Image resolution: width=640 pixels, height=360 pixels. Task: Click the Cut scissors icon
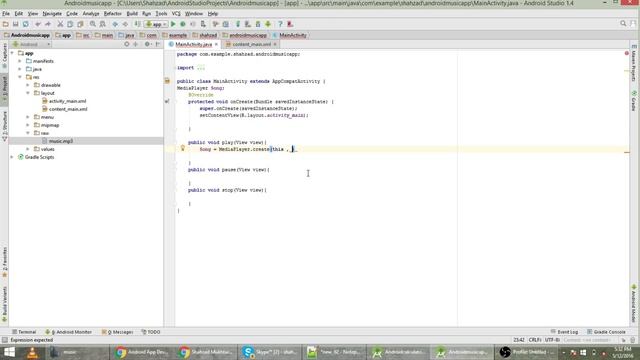pos(60,24)
